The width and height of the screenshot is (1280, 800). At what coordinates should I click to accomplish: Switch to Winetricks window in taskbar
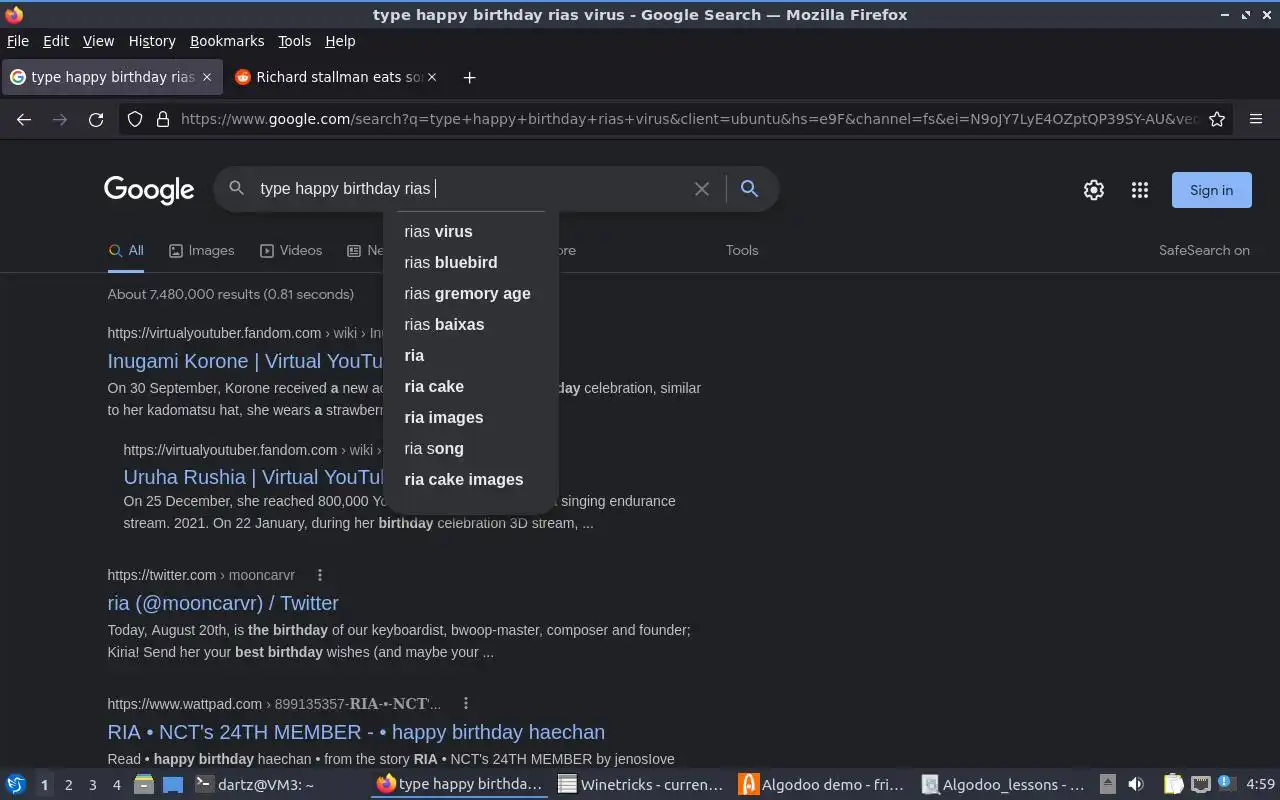tap(640, 785)
